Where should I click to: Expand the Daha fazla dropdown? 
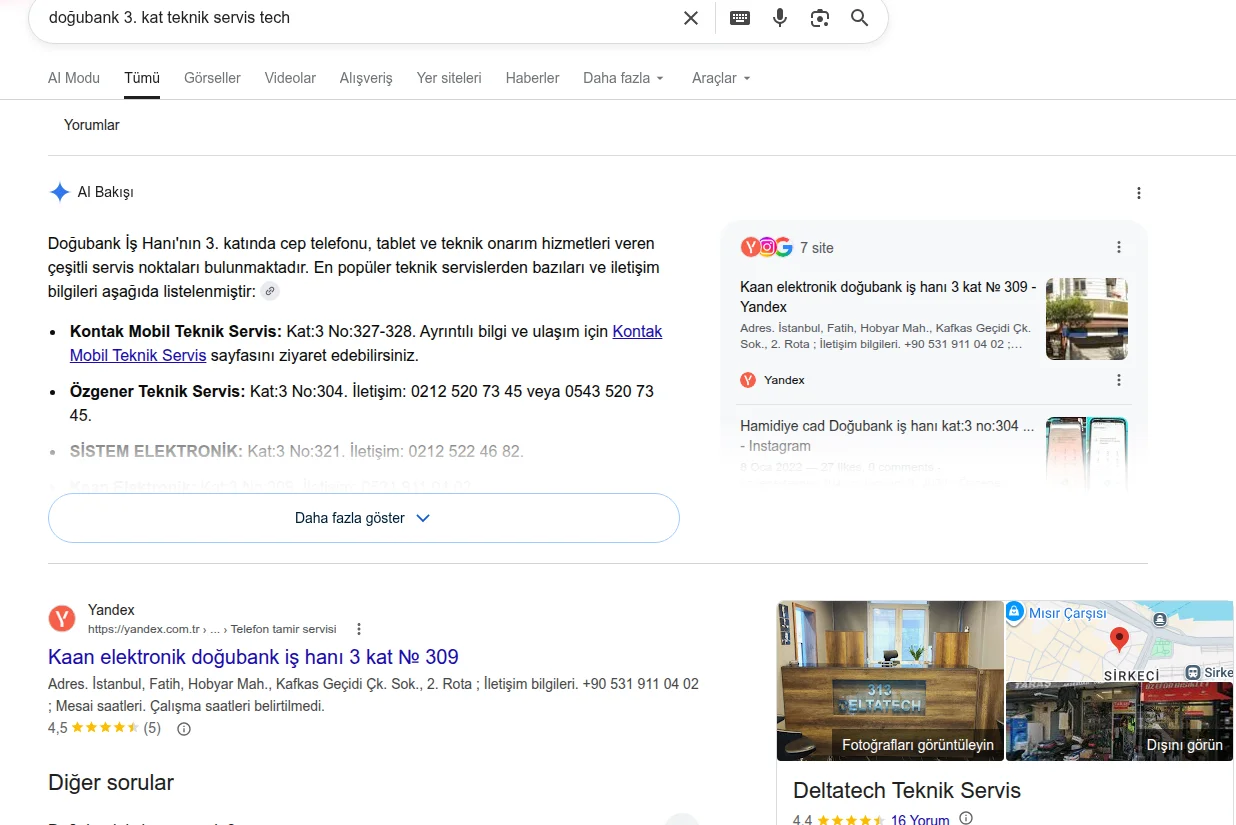[x=624, y=78]
